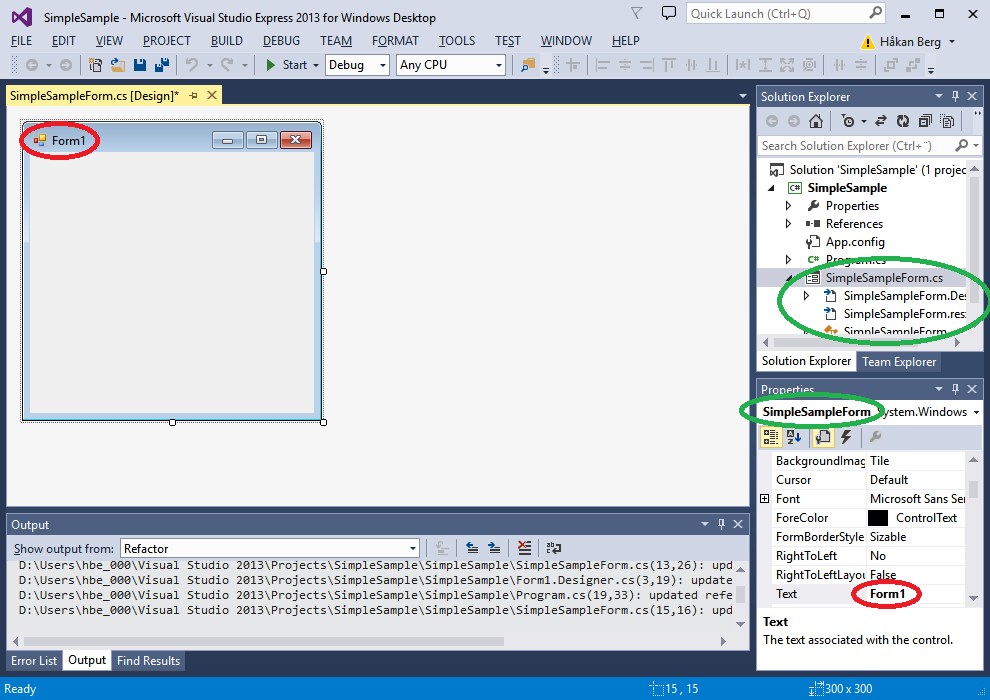The image size is (990, 700).
Task: Refresh the Solution Explorer tree
Action: click(903, 121)
